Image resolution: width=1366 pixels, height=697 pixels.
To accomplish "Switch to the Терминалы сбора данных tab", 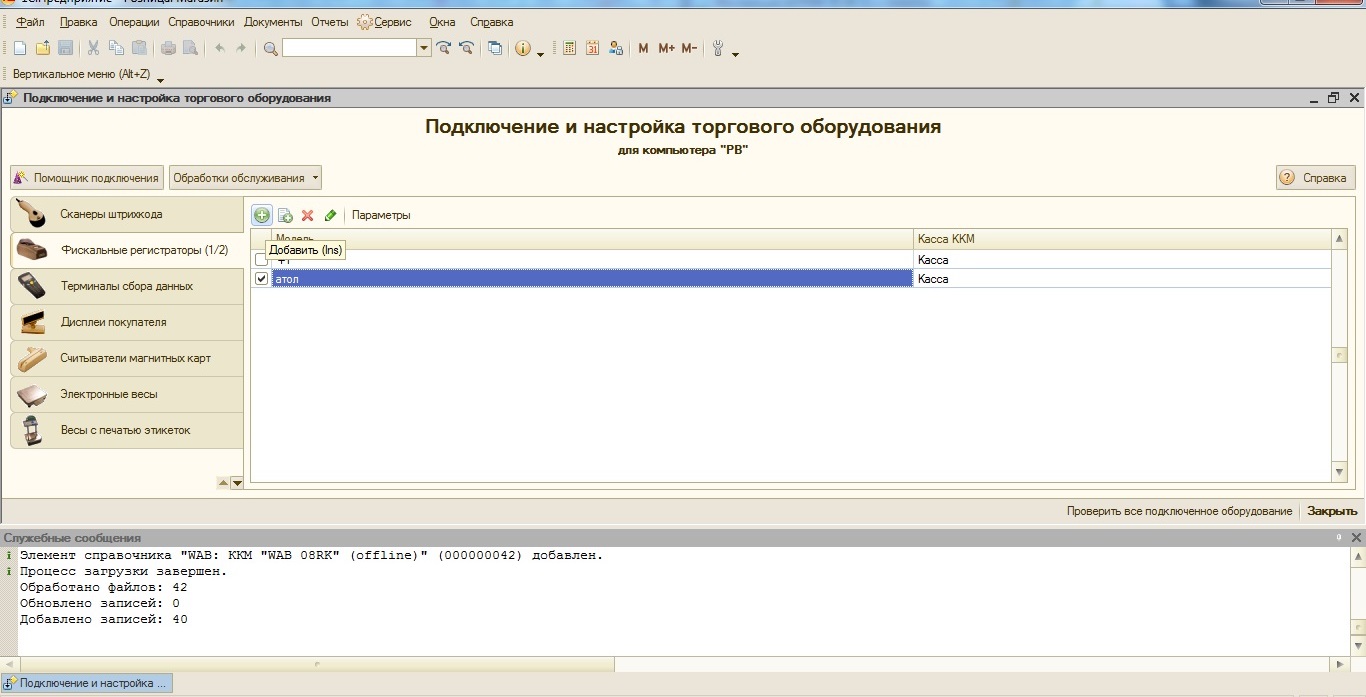I will coord(127,286).
